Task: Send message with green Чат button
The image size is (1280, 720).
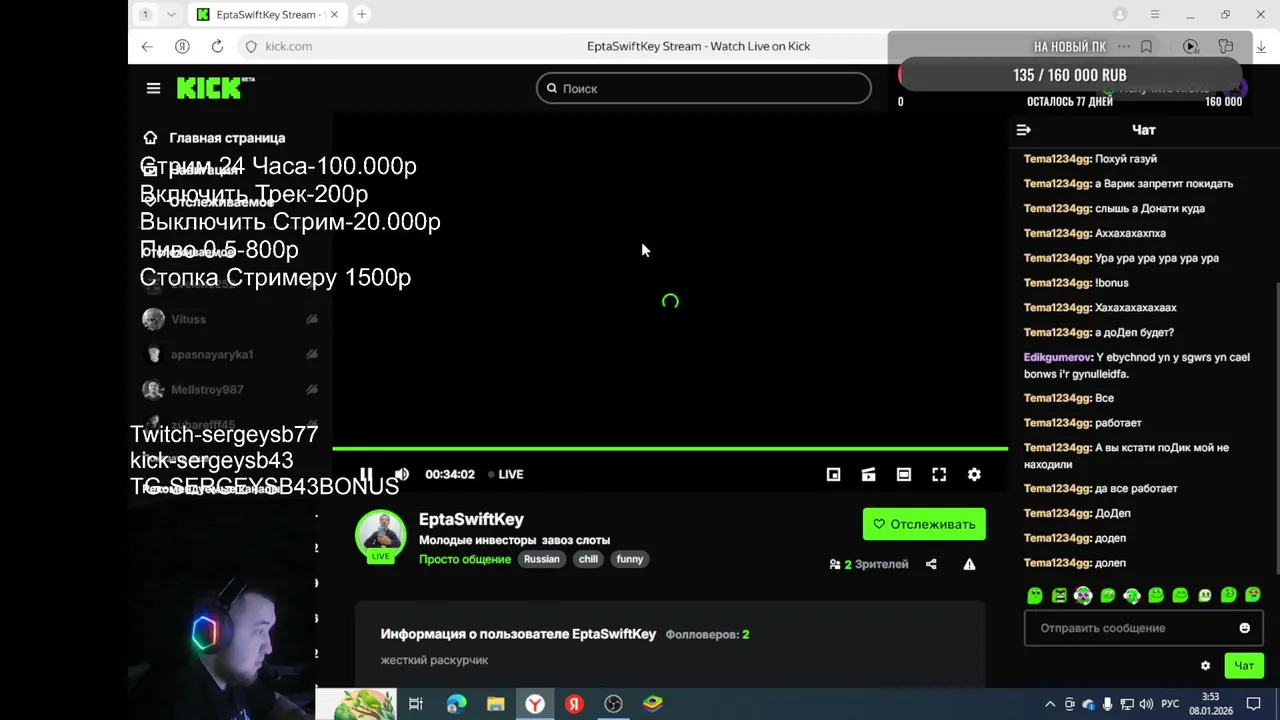Action: click(1244, 665)
